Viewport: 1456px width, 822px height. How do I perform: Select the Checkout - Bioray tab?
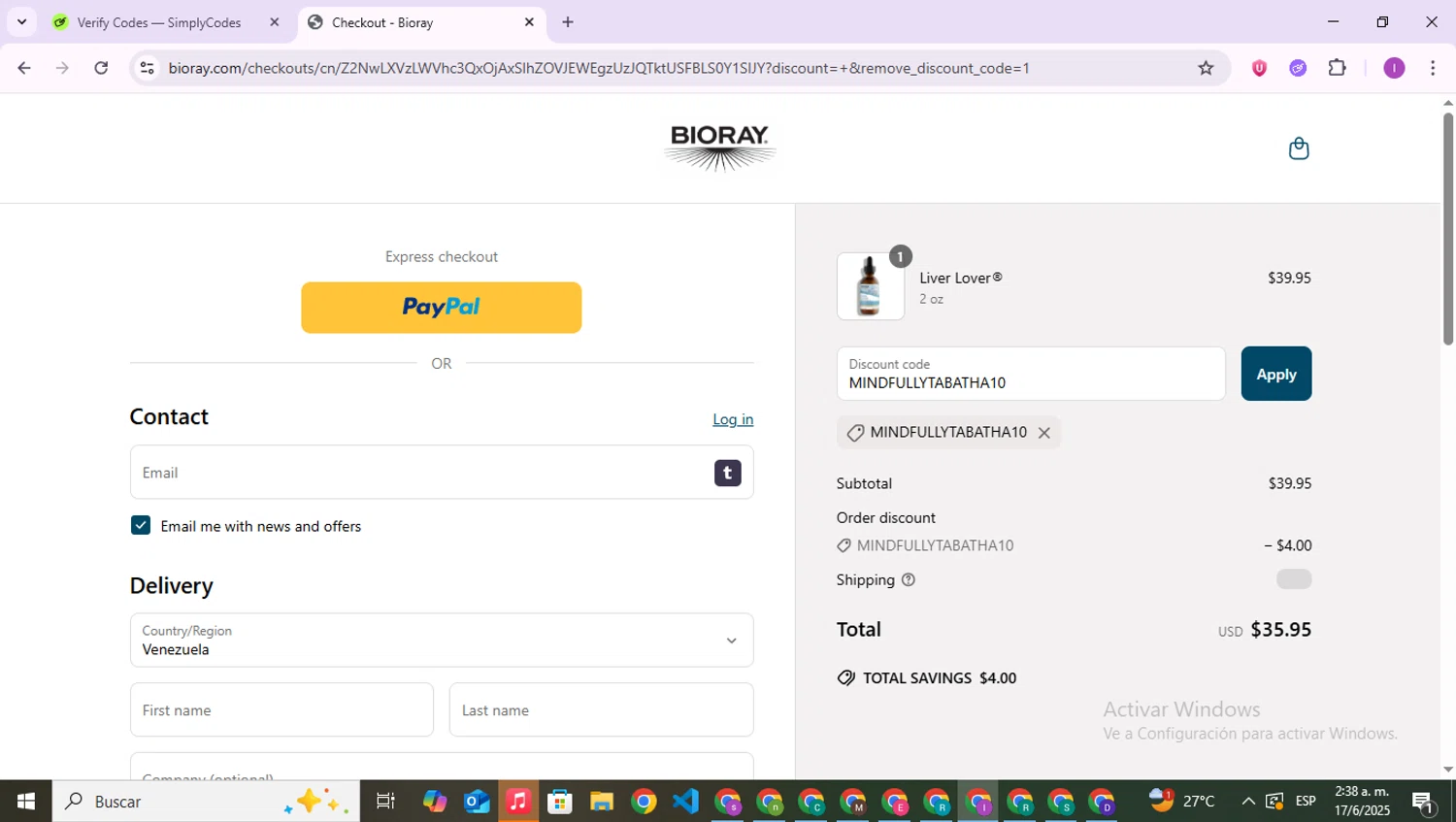coord(421,22)
